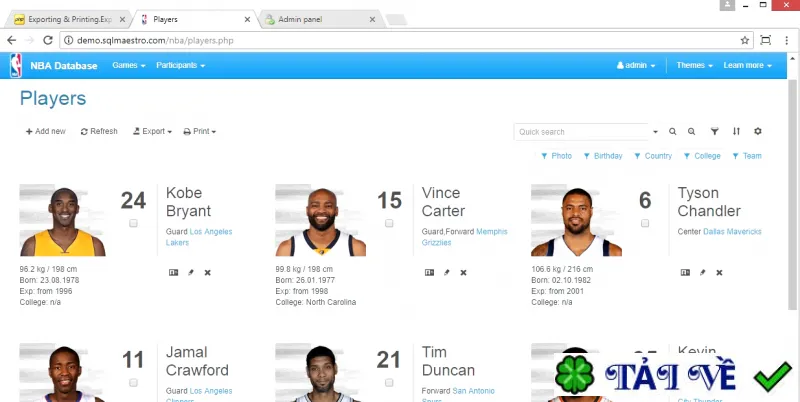
Task: Select Jamal Crawford checkbox
Action: [133, 383]
